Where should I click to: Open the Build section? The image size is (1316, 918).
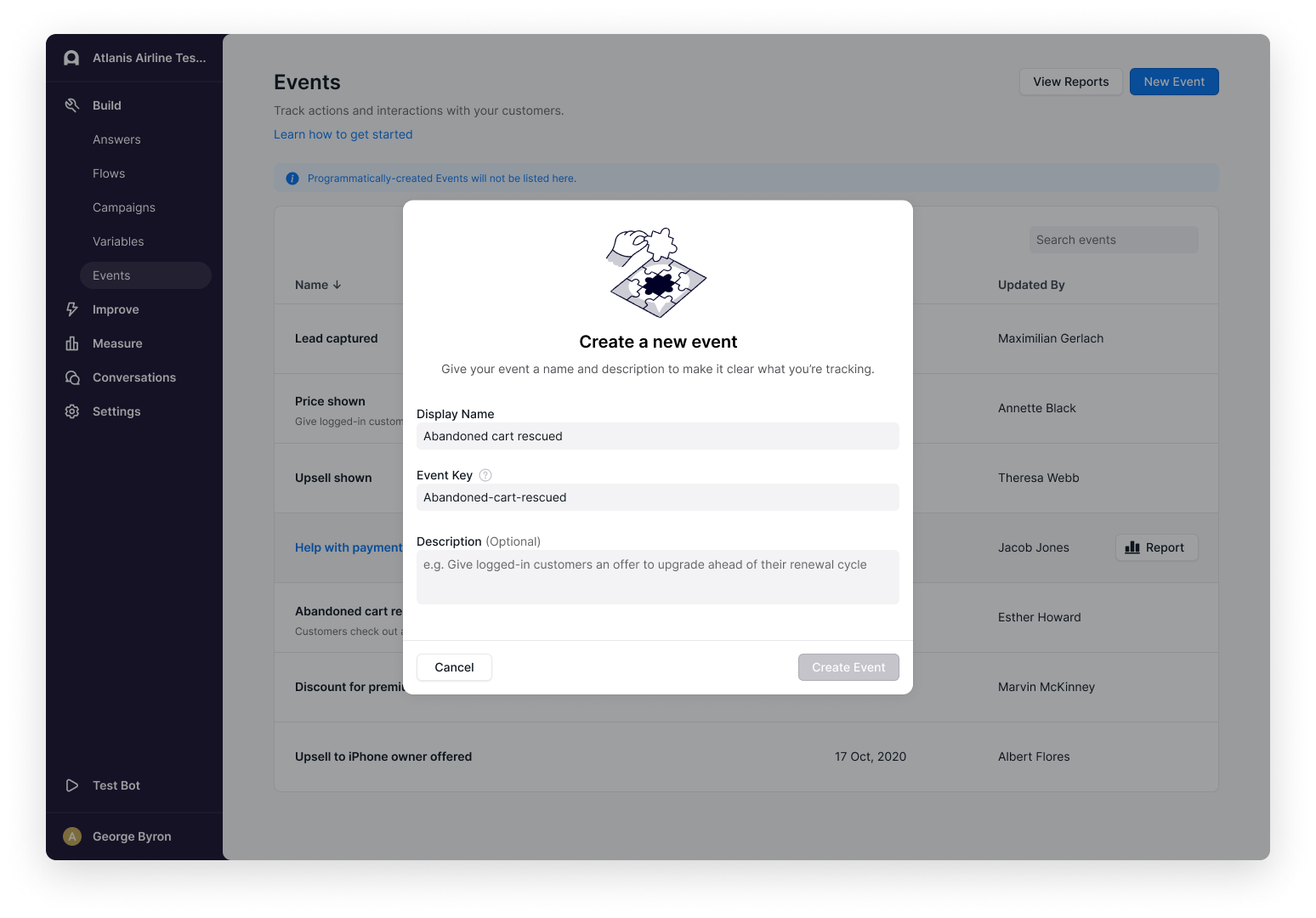[x=107, y=105]
